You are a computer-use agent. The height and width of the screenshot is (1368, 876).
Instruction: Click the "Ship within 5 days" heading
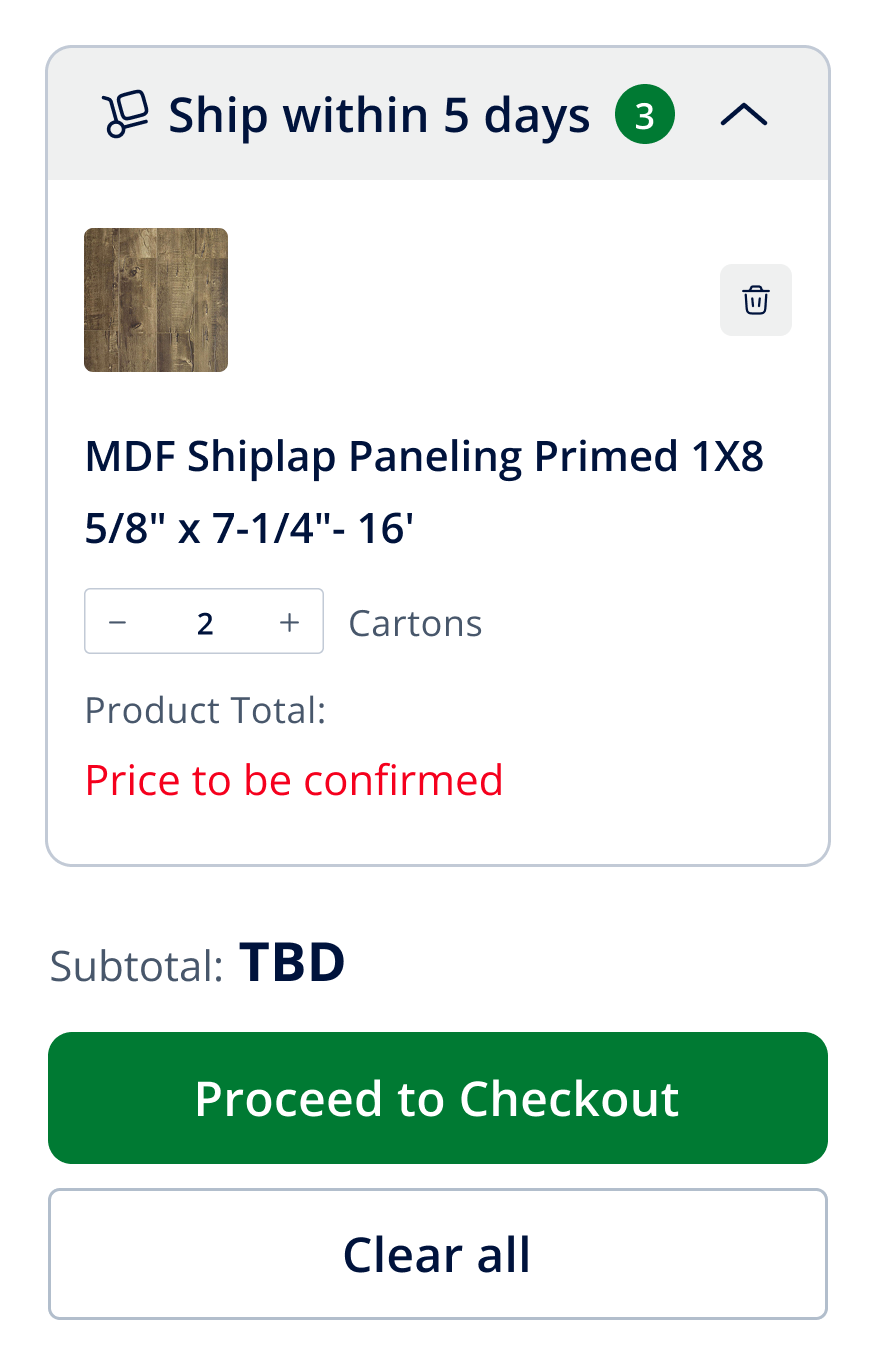point(379,116)
